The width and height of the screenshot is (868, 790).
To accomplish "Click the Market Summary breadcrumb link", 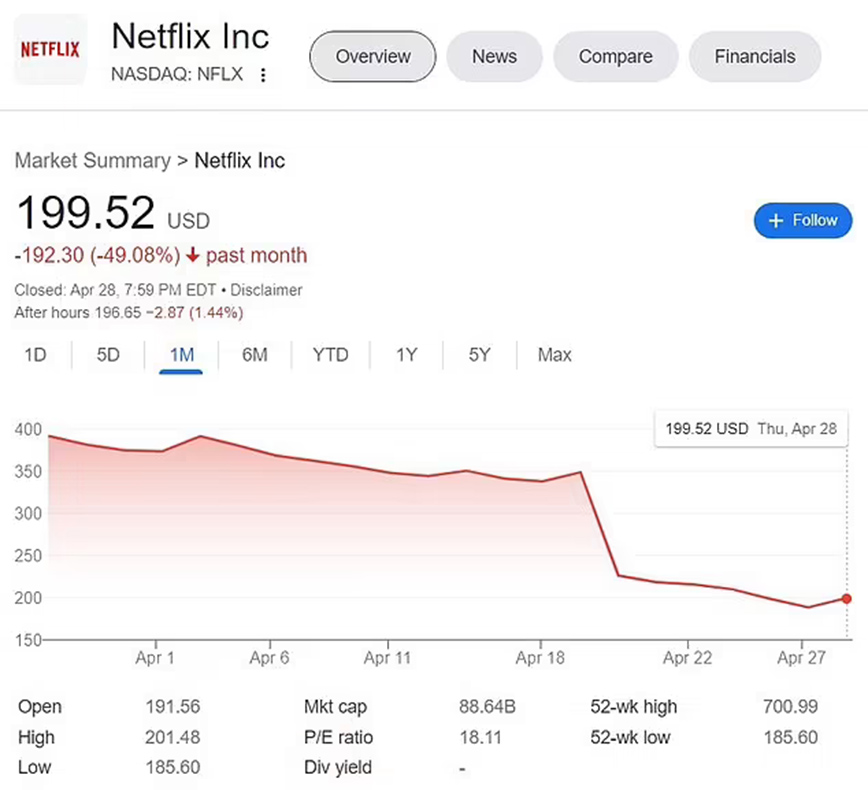I will click(92, 161).
